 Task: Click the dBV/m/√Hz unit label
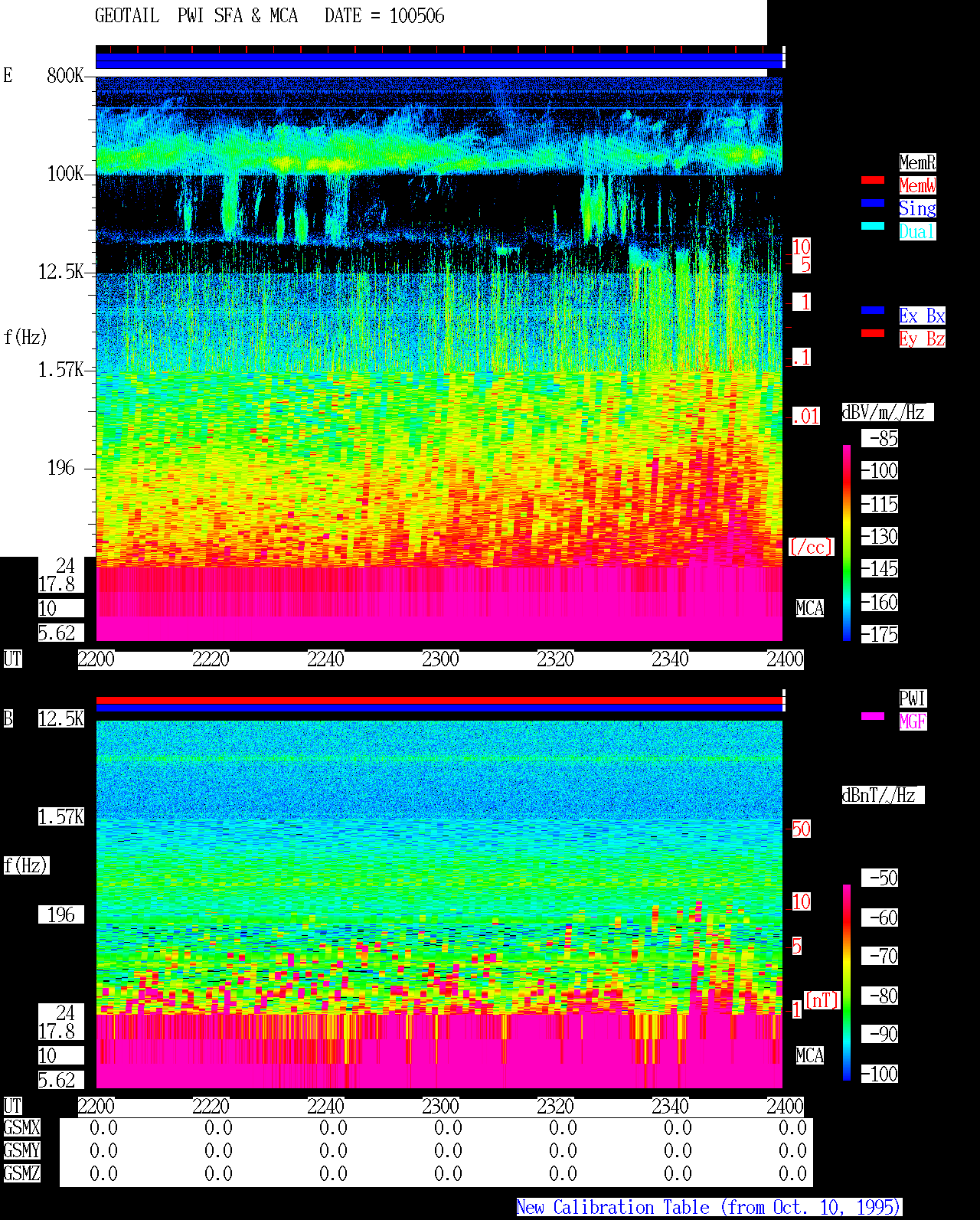[887, 412]
